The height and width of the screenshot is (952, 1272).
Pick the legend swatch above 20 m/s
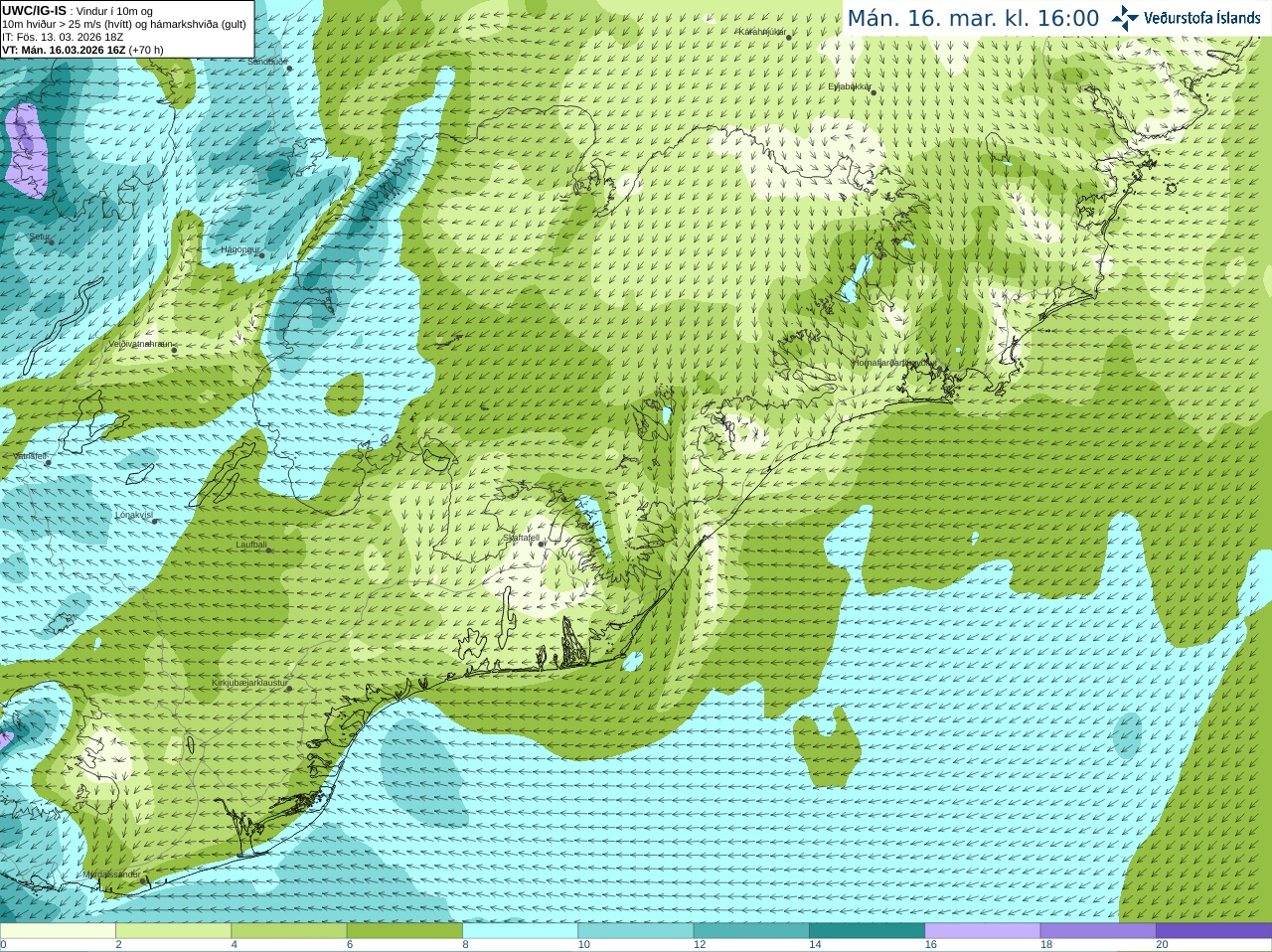click(x=1213, y=931)
